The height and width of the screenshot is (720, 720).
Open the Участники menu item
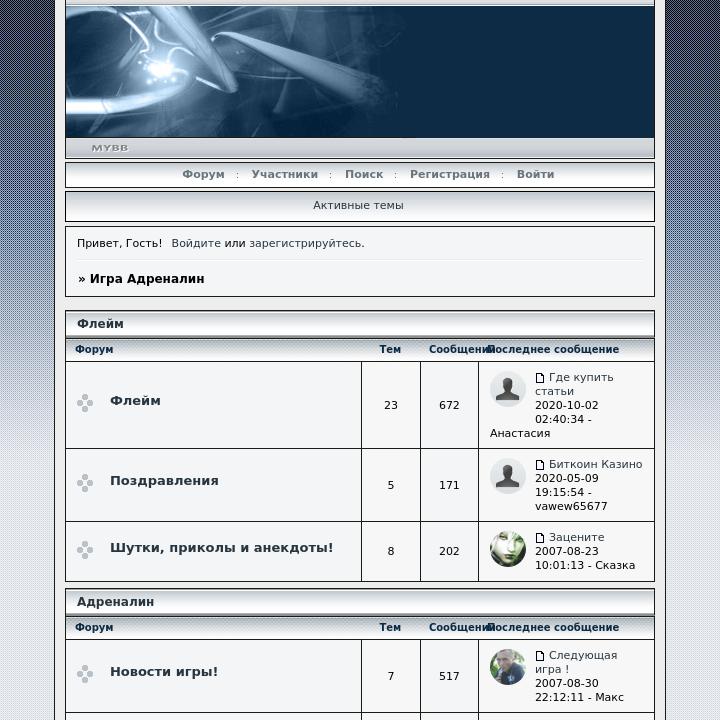tap(285, 174)
